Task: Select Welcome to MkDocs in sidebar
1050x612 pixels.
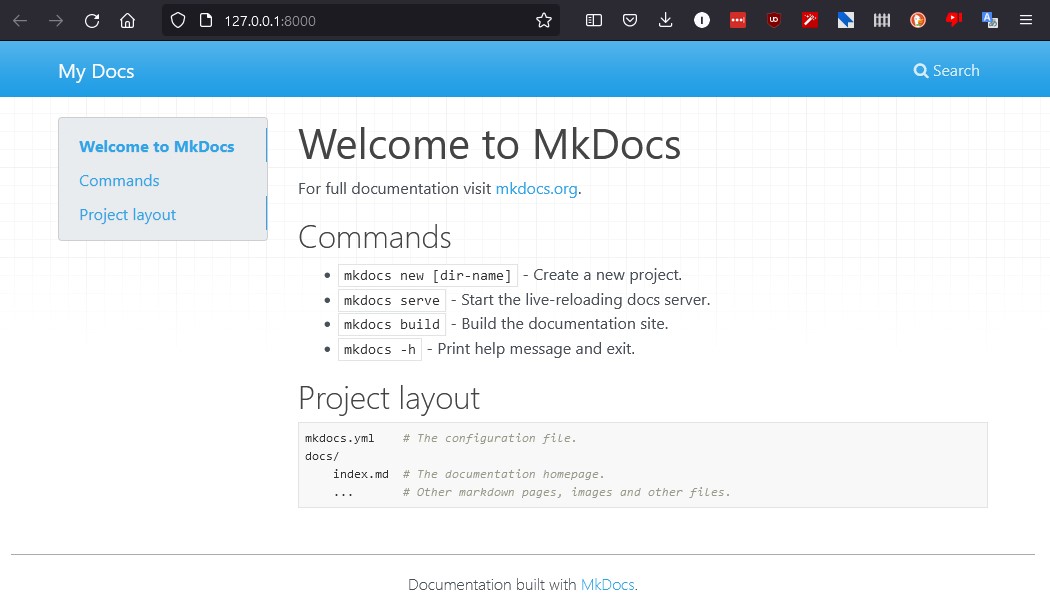Action: point(157,147)
